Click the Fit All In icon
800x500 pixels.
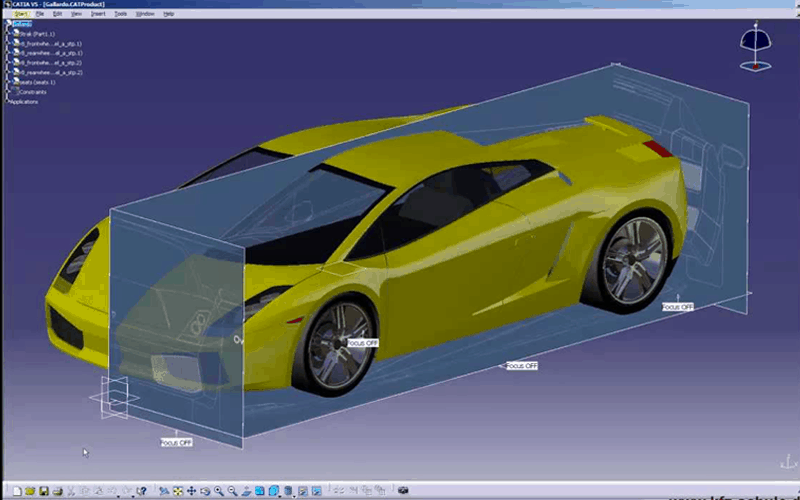coord(178,491)
